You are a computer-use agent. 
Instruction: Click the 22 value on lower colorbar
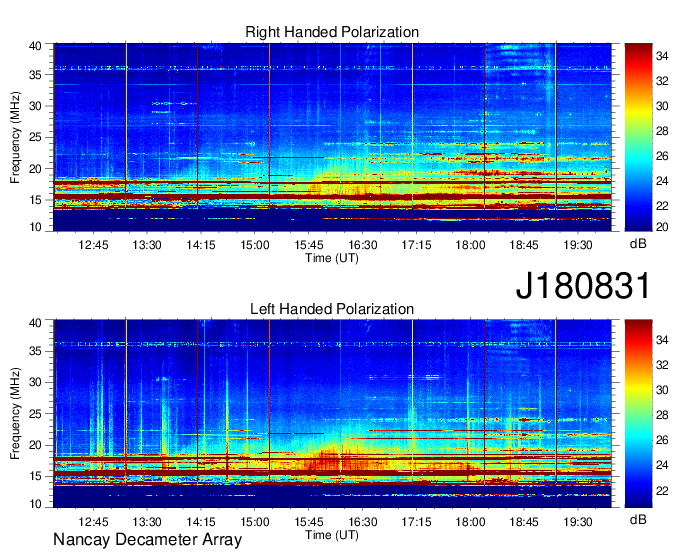coord(662,490)
